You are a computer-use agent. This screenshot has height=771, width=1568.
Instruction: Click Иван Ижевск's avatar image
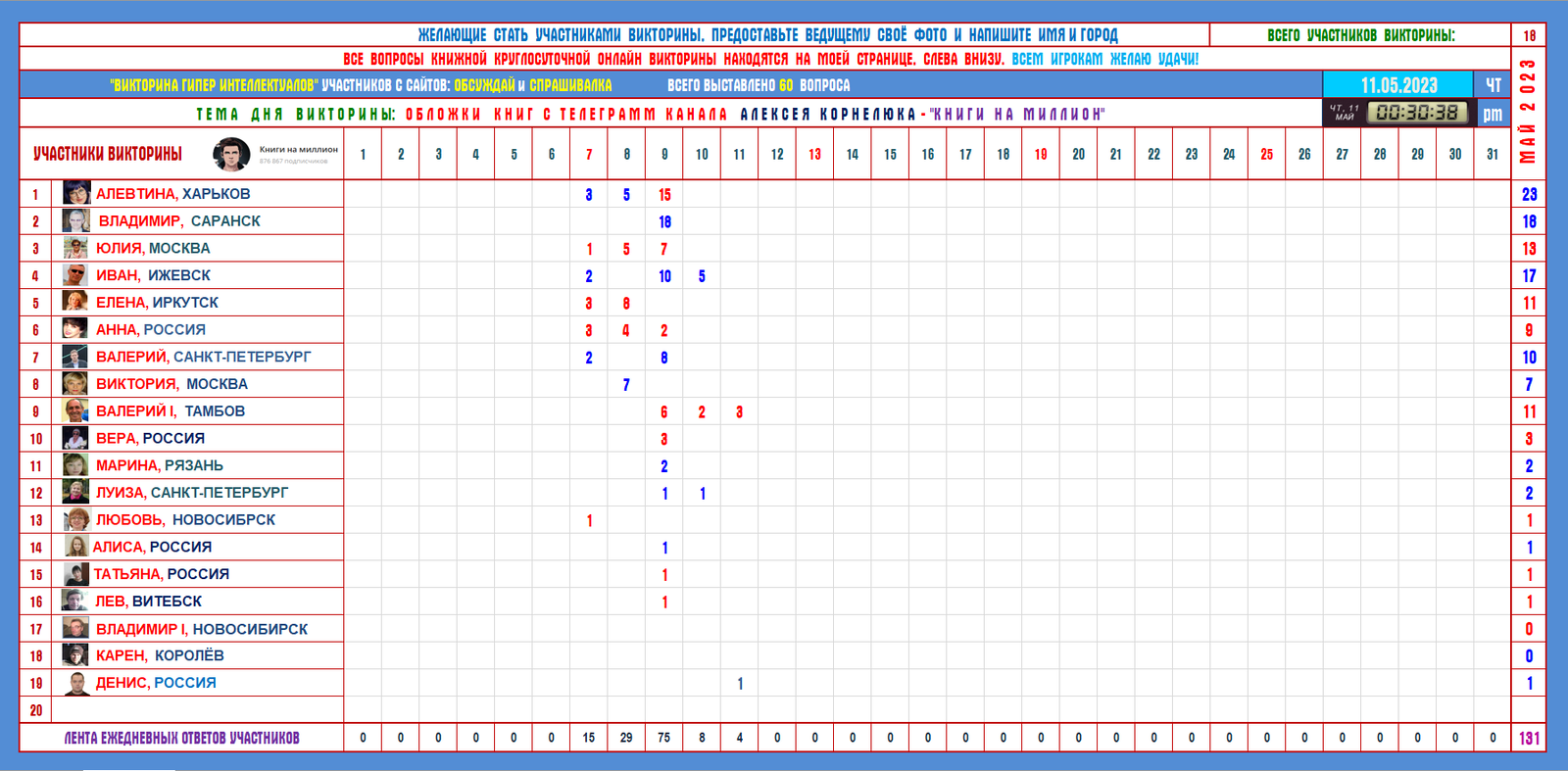pos(76,275)
